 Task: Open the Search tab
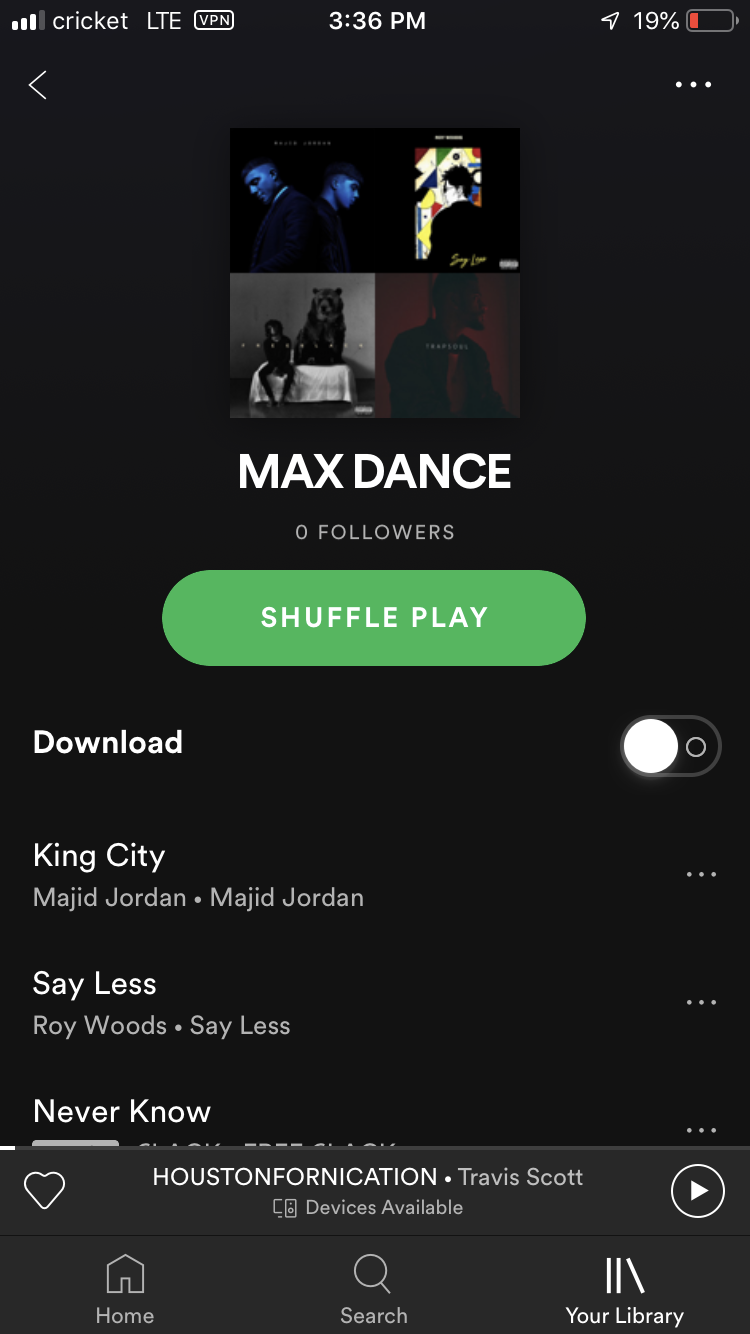[373, 1289]
